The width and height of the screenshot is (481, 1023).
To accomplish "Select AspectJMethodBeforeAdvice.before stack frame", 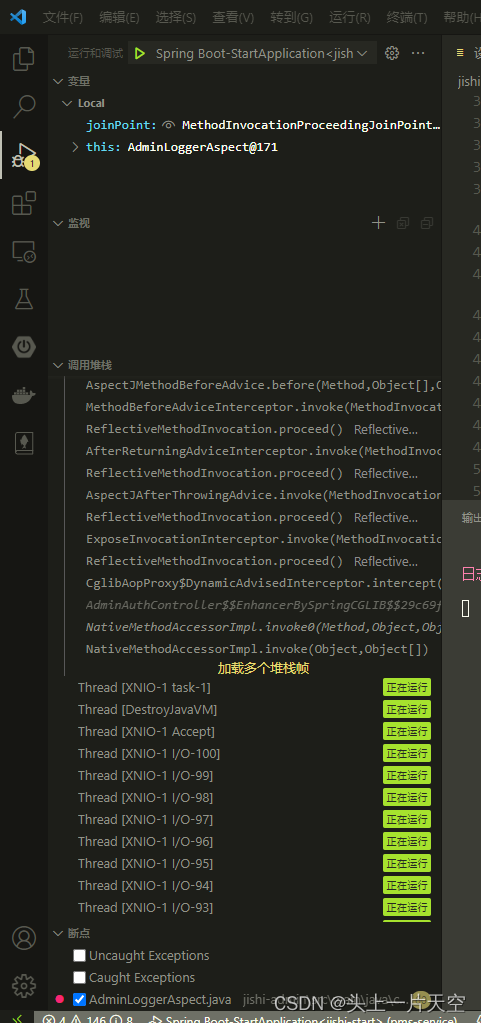I will coord(264,386).
